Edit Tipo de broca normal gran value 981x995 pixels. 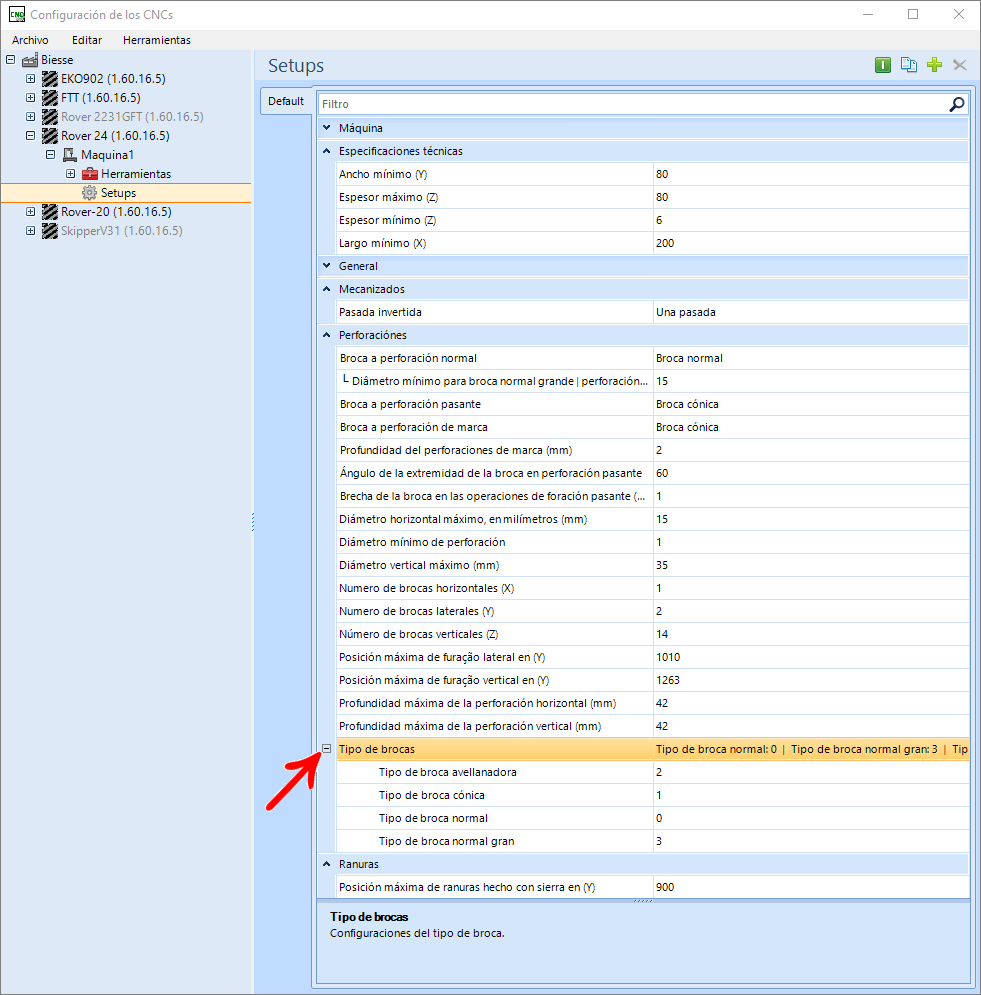[811, 841]
